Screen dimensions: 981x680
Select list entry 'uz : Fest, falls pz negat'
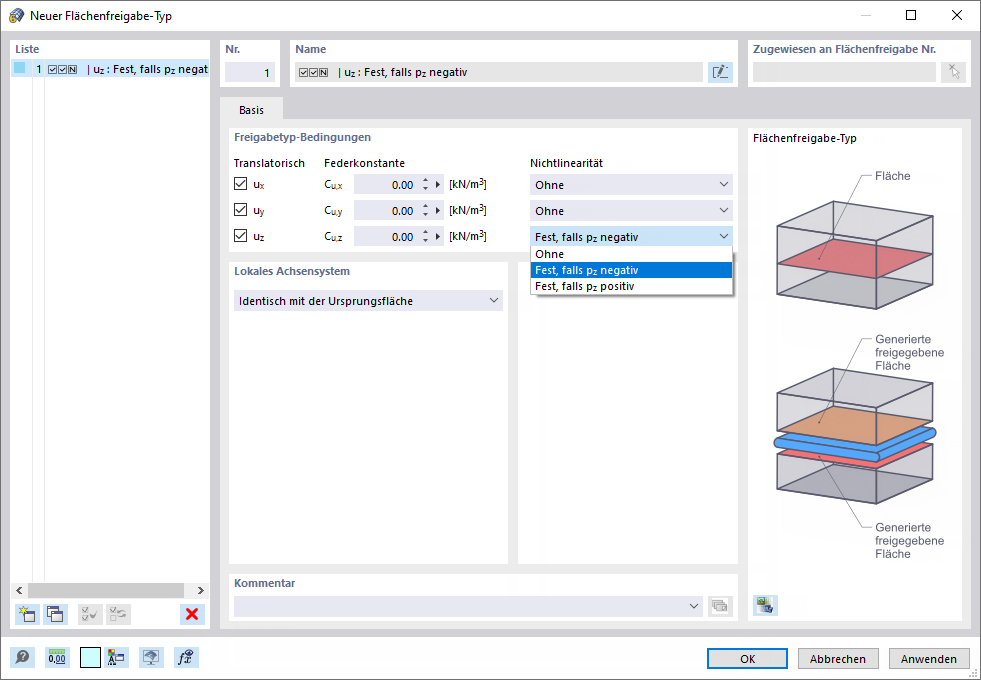tap(110, 69)
